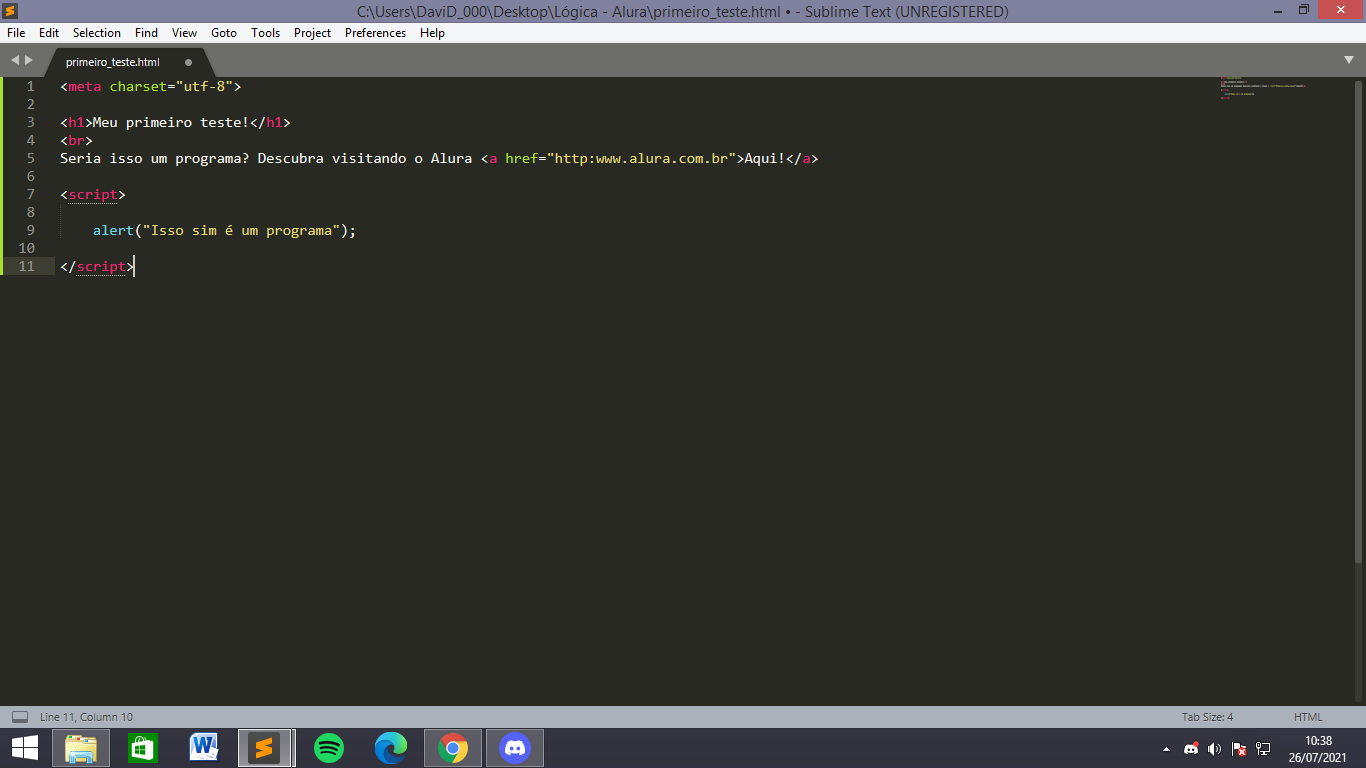
Task: Open the Find menu
Action: pos(146,33)
